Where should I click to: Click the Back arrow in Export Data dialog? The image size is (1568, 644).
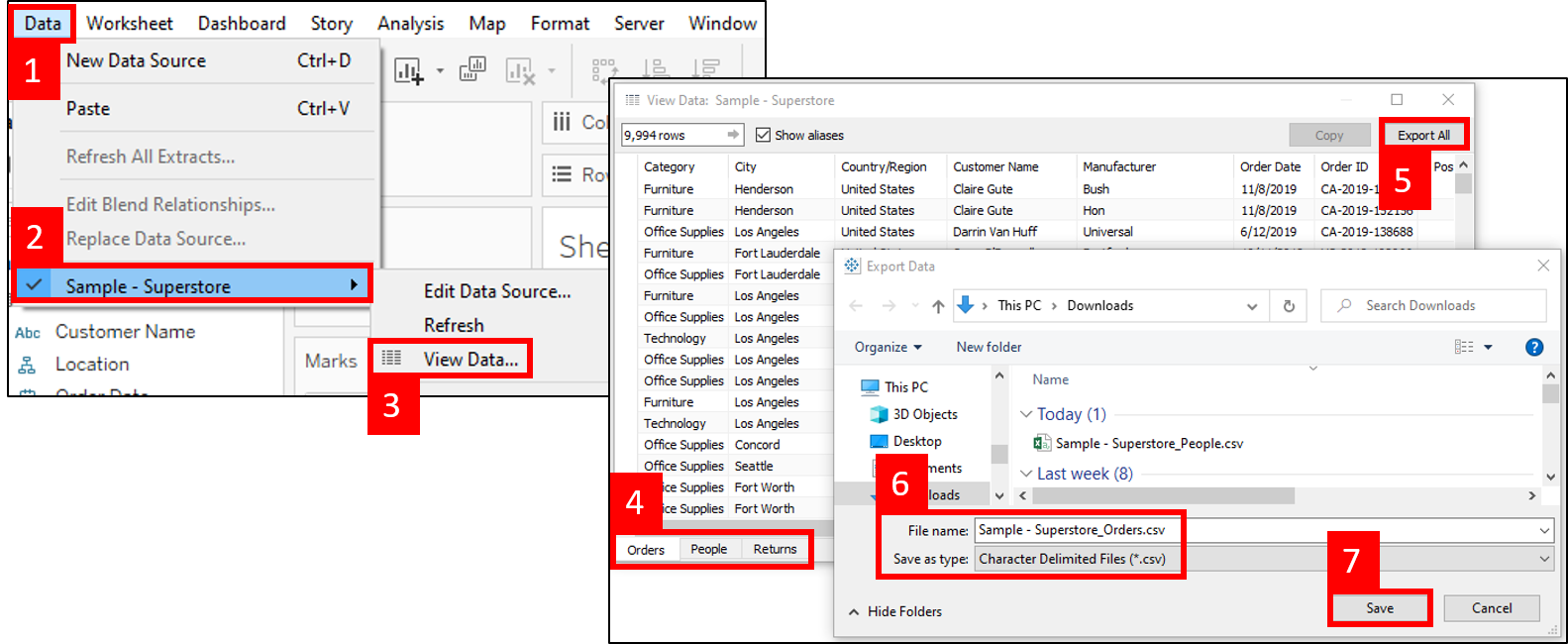point(856,306)
